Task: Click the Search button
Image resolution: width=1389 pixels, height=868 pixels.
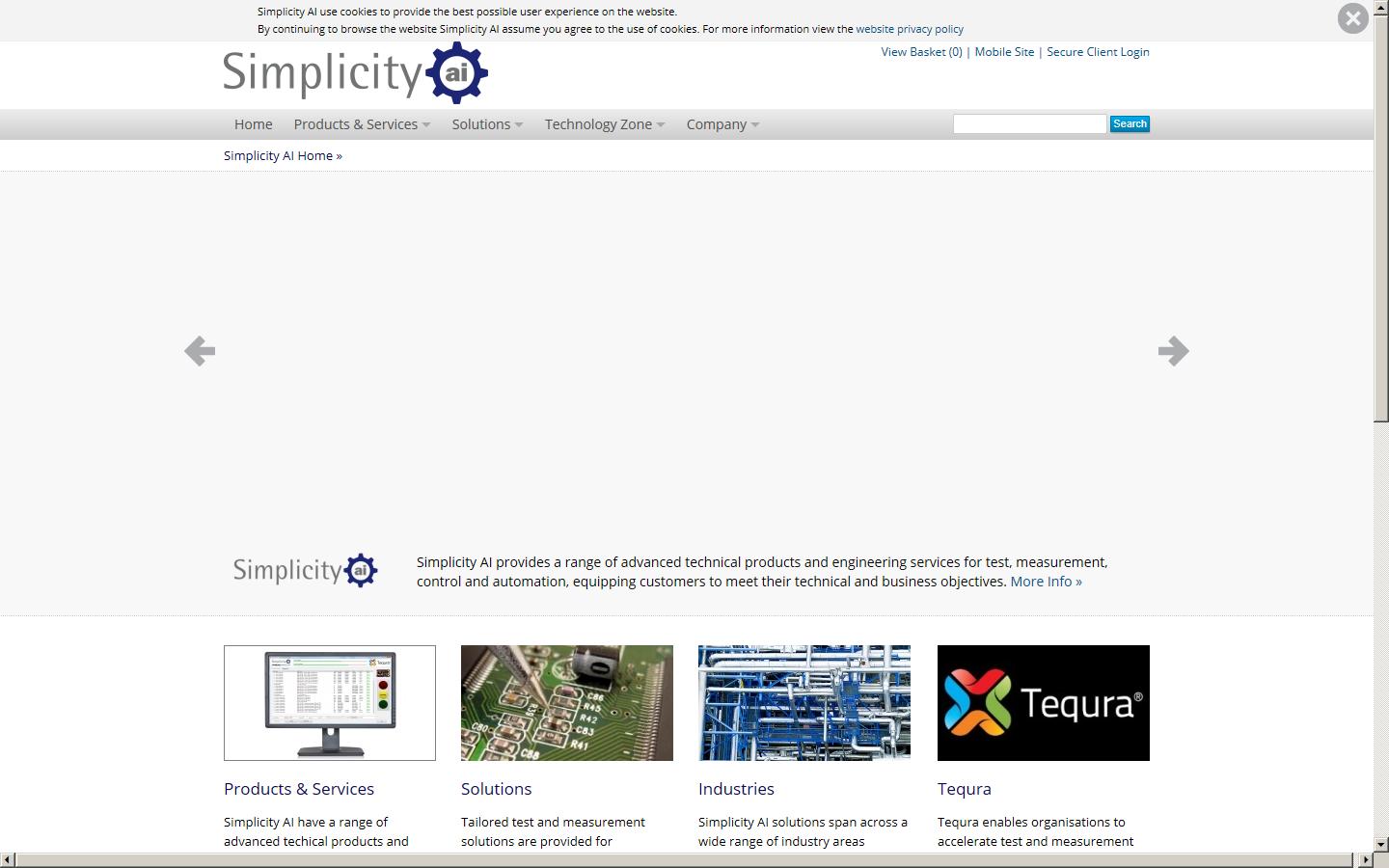Action: (1129, 123)
